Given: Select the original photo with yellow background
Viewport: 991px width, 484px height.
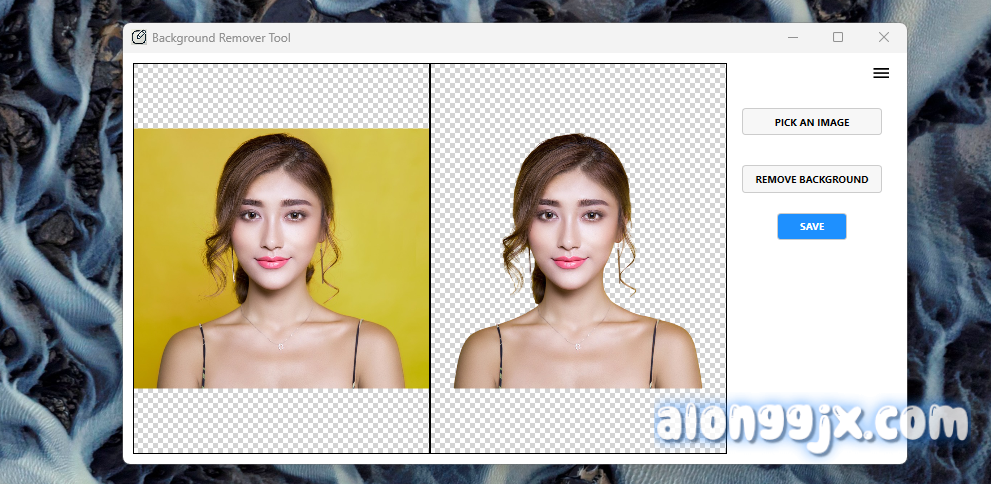Looking at the screenshot, I should click(281, 258).
